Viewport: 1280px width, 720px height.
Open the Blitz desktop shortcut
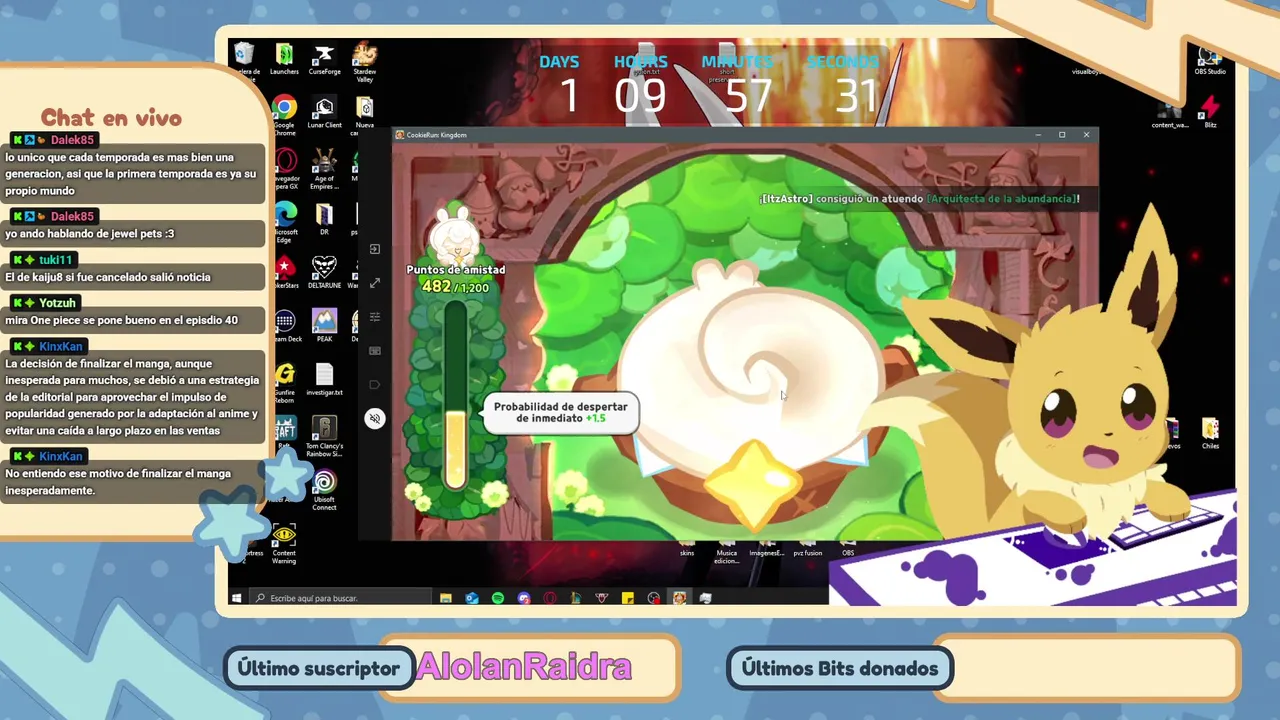pos(1210,112)
